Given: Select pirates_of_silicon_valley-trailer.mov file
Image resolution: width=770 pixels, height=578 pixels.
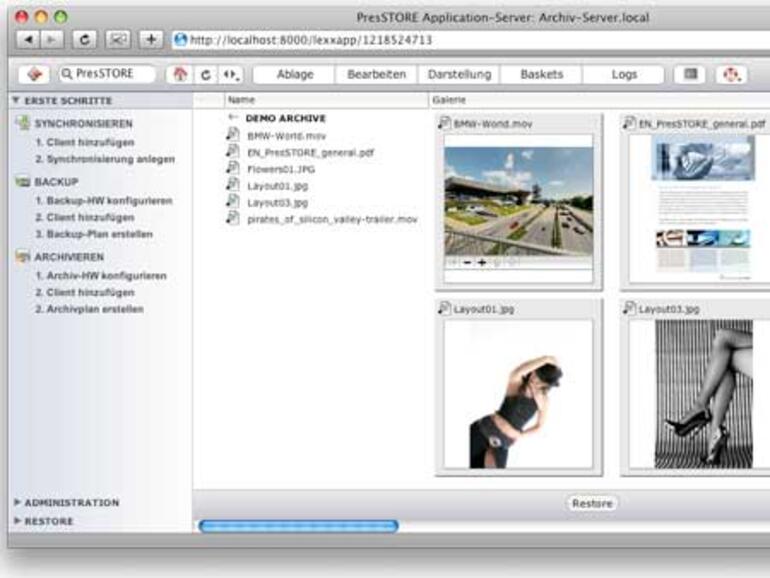Looking at the screenshot, I should [332, 220].
